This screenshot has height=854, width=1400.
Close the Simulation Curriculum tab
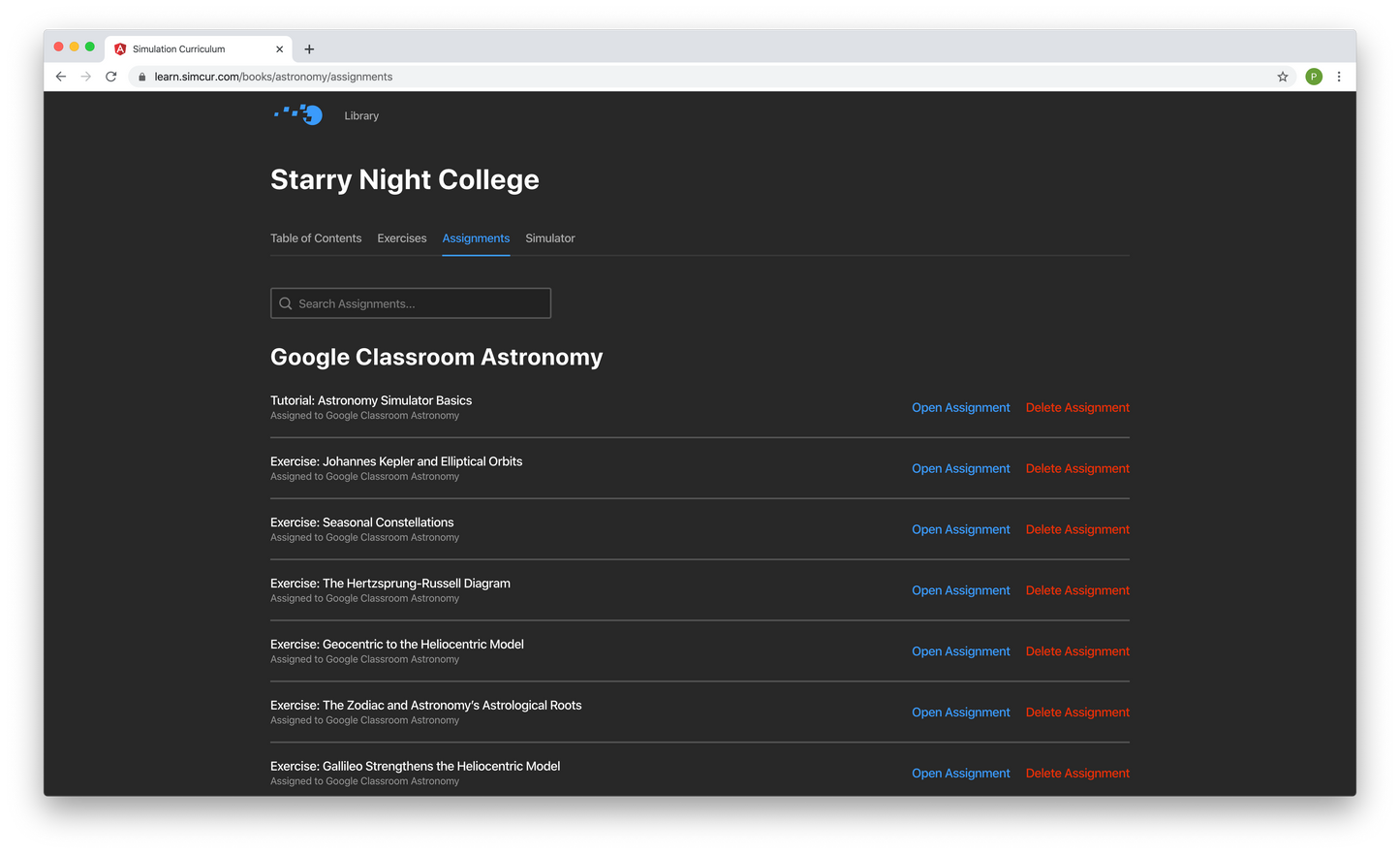280,49
